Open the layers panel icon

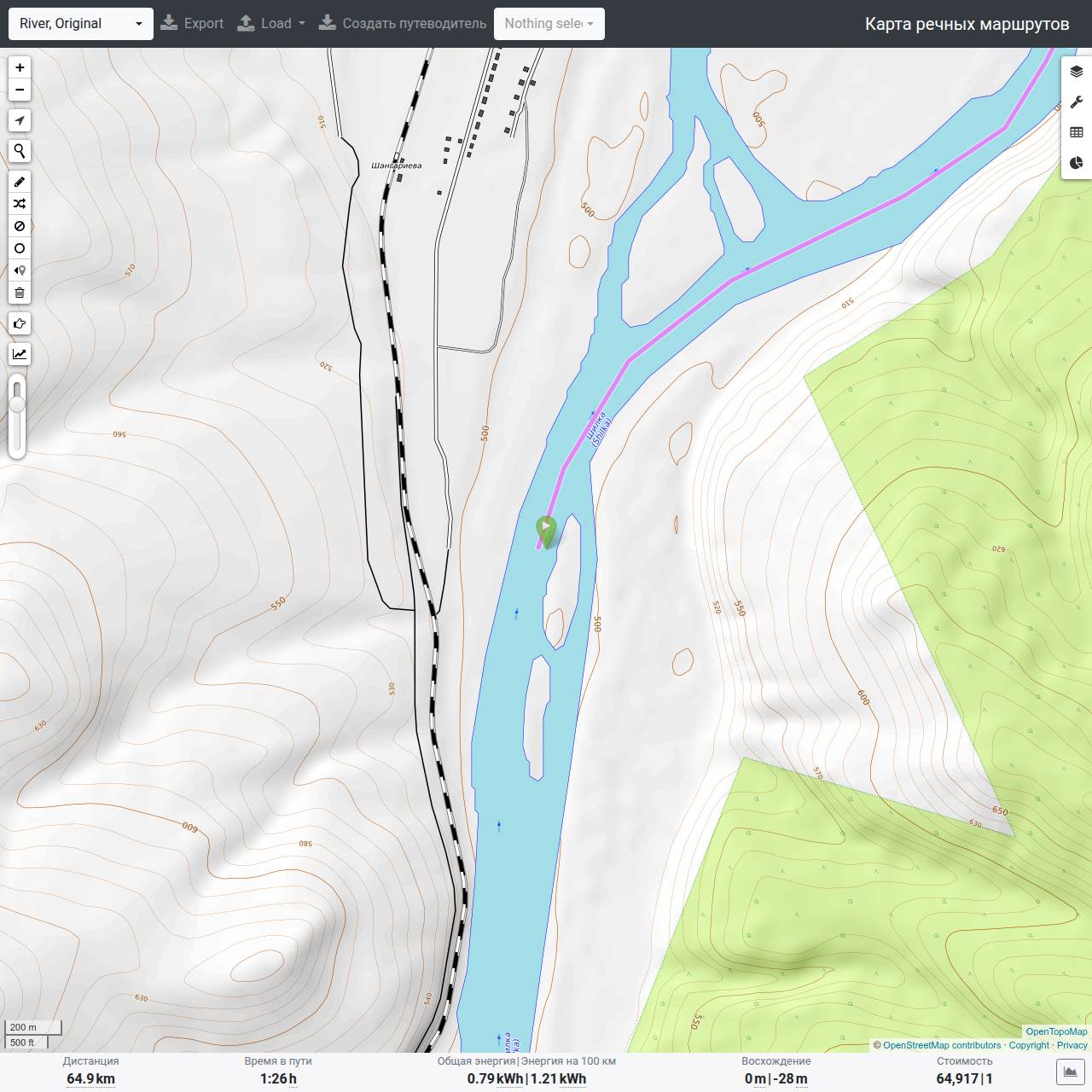coord(1077,72)
